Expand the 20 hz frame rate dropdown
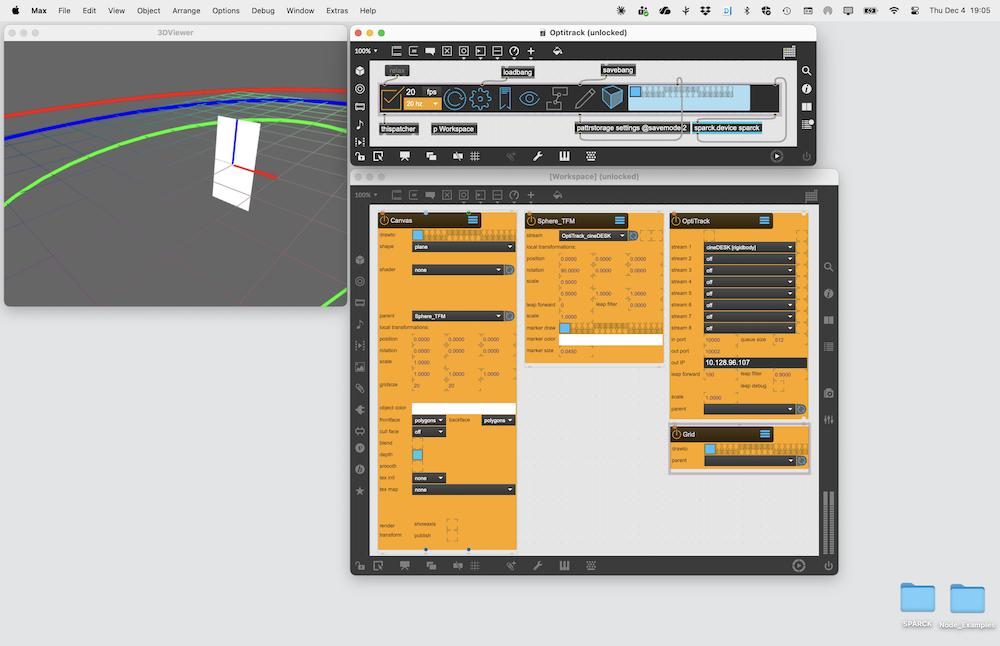This screenshot has height=646, width=1000. click(x=422, y=104)
